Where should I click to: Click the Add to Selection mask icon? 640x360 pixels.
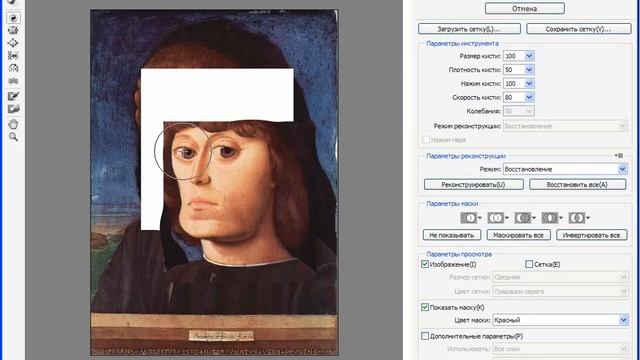pos(498,218)
